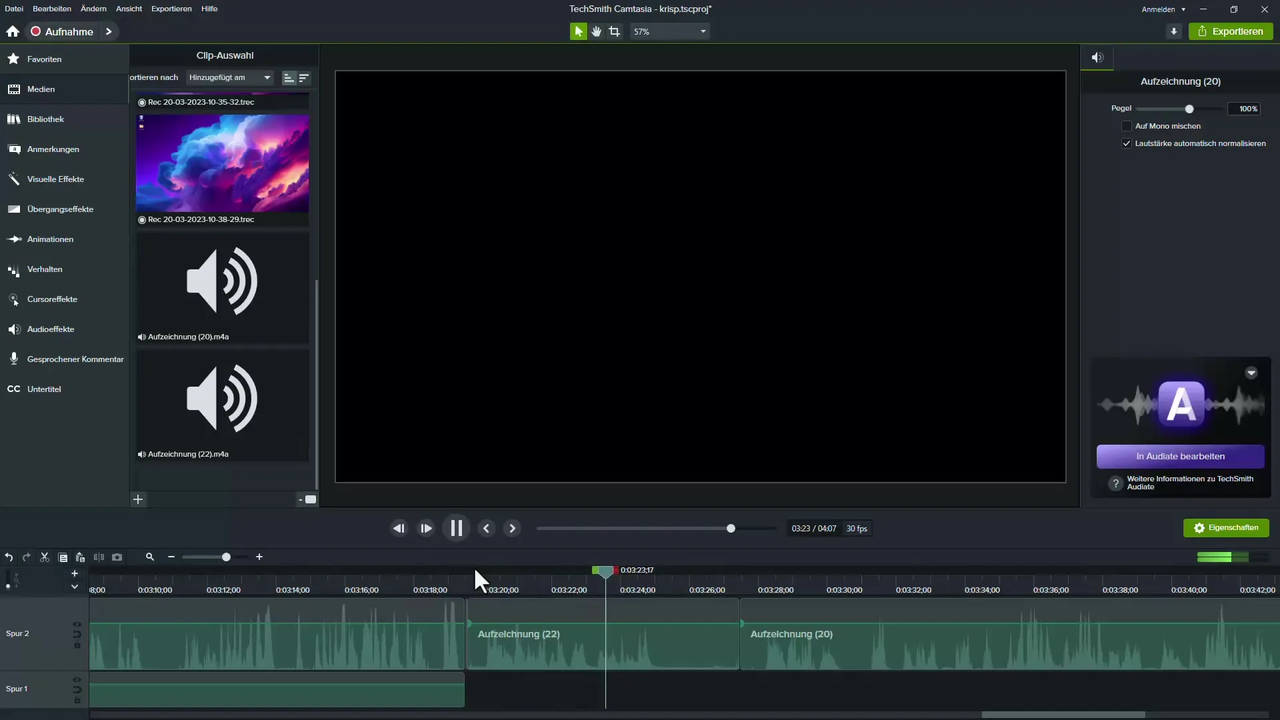Click the Paste icon in the timeline toolbar

[80, 557]
